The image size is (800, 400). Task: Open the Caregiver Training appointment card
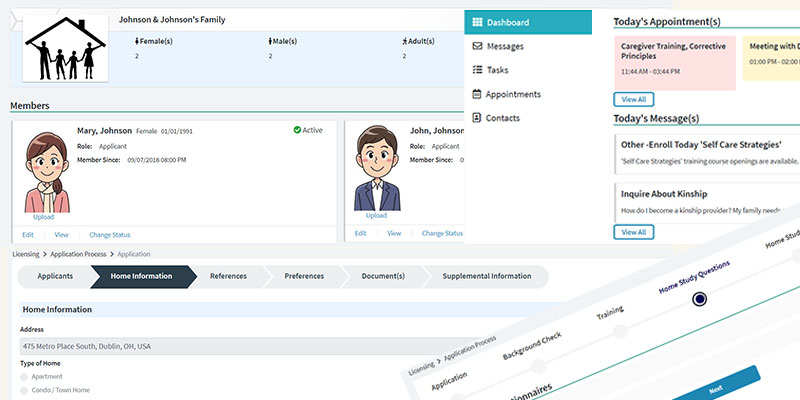675,63
